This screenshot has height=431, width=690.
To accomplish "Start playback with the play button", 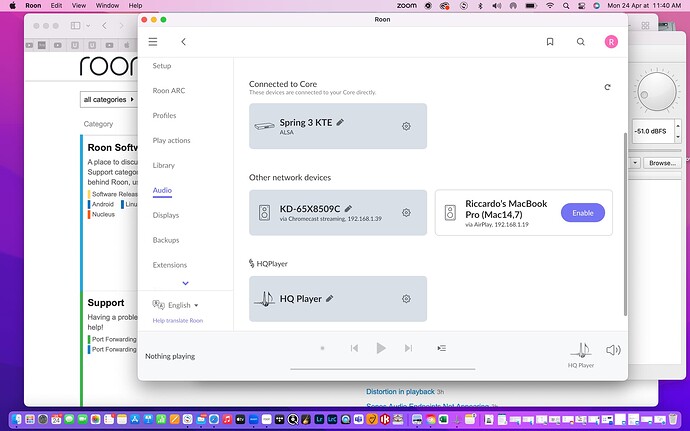I will pyautogui.click(x=381, y=348).
